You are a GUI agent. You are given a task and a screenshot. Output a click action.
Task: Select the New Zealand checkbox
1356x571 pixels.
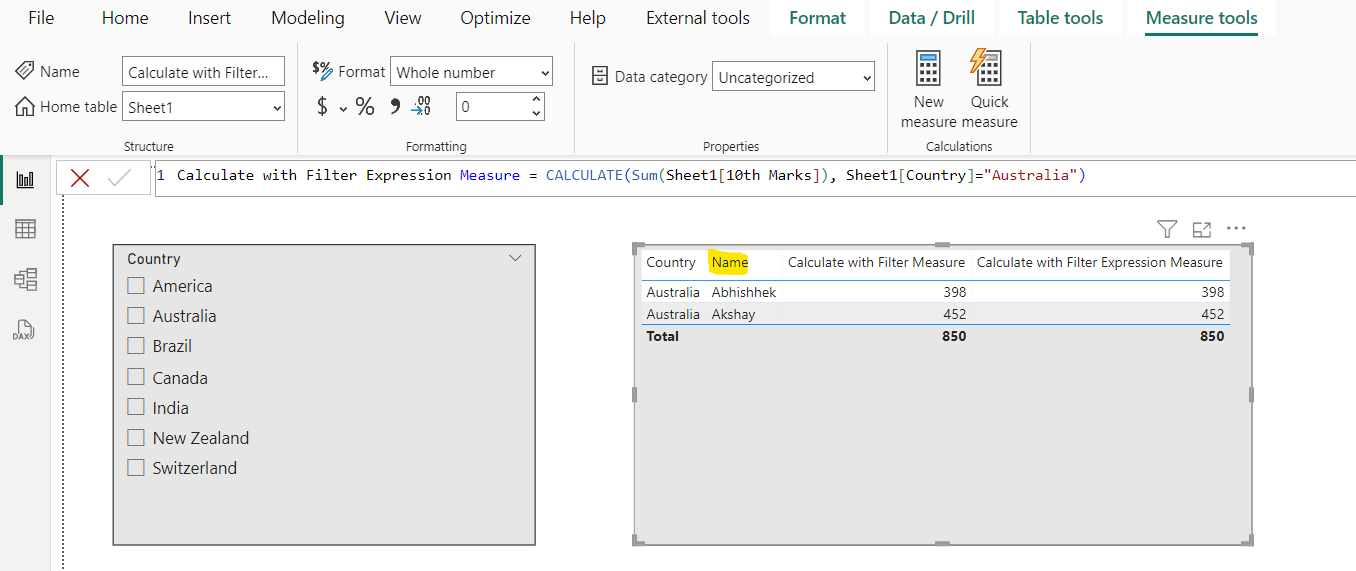[137, 438]
